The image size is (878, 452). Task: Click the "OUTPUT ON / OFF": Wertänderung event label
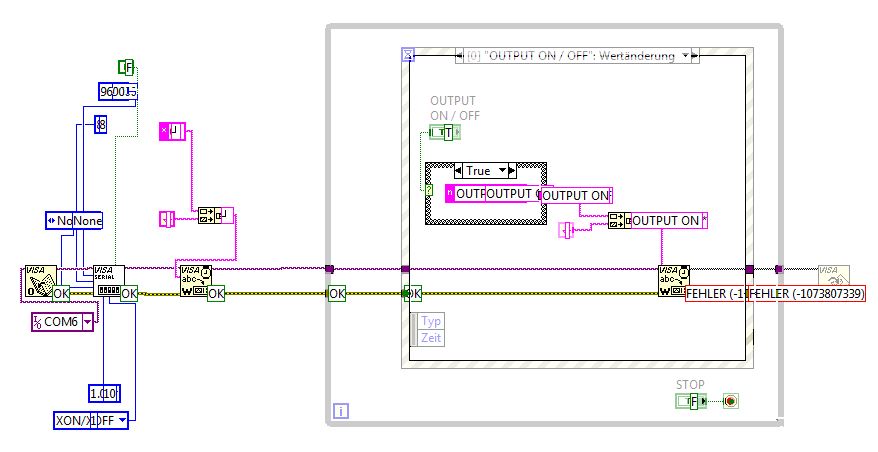572,55
